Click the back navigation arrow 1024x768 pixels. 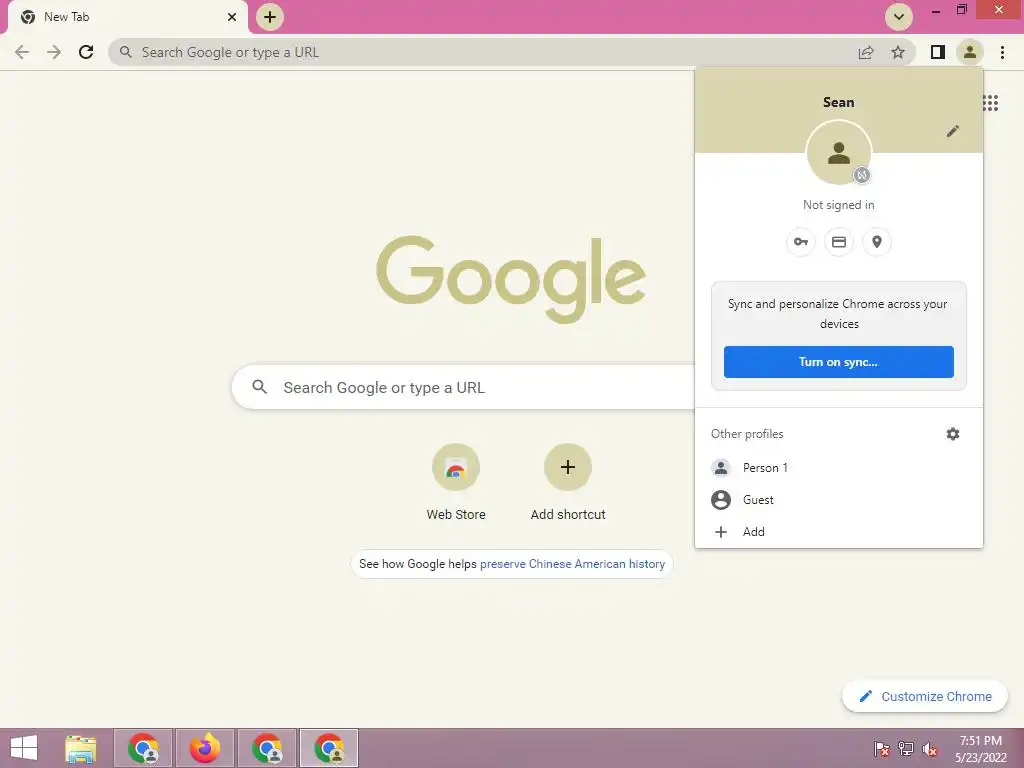pos(22,52)
